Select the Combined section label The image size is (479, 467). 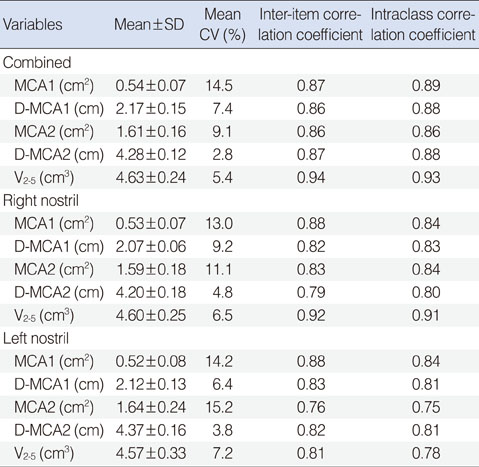point(37,63)
